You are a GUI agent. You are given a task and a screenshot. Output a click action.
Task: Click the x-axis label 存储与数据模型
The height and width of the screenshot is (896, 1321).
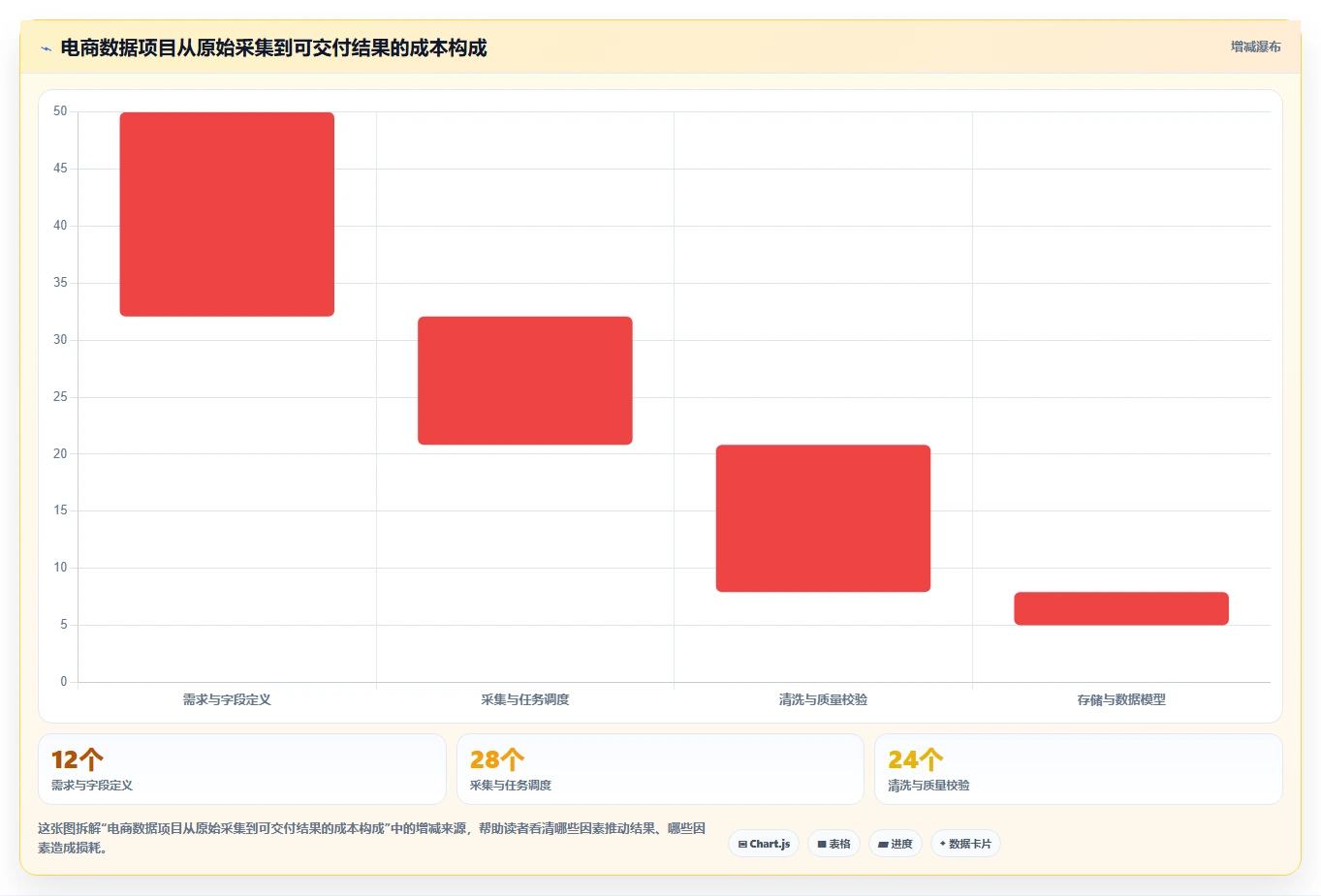(x=1121, y=699)
